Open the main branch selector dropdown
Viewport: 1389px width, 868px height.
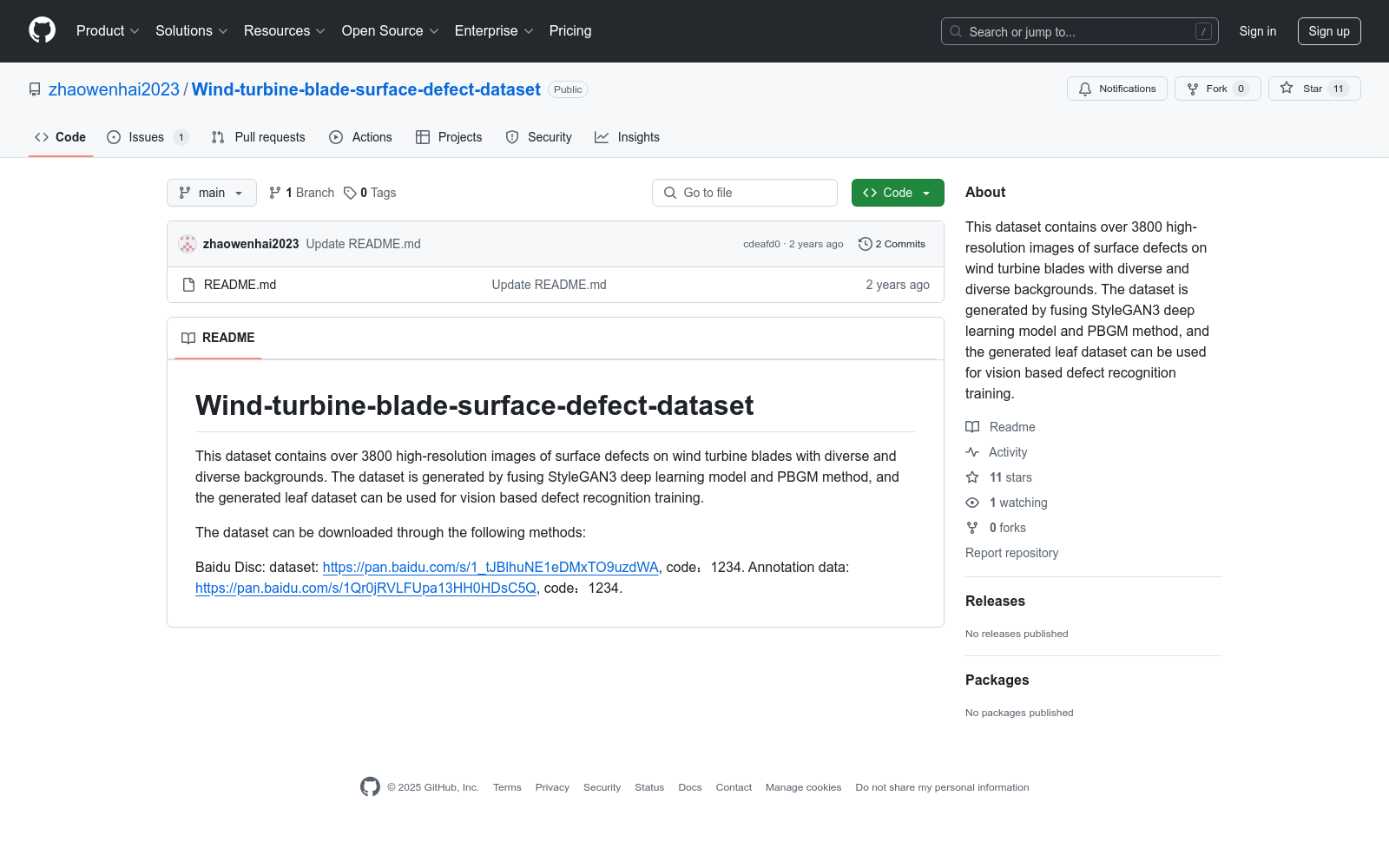tap(212, 193)
